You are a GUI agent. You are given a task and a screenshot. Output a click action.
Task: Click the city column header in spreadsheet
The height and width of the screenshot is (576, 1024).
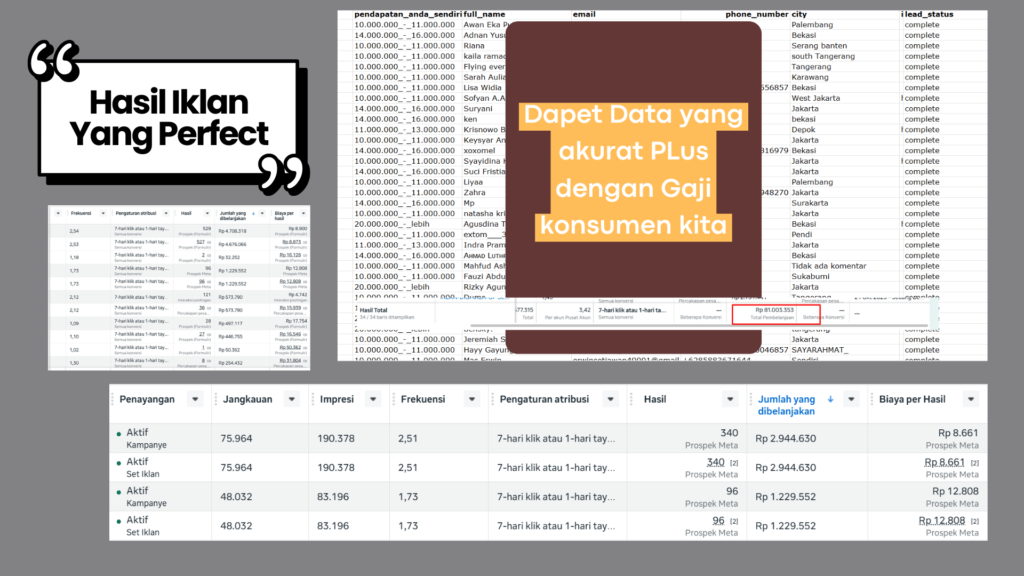[799, 15]
